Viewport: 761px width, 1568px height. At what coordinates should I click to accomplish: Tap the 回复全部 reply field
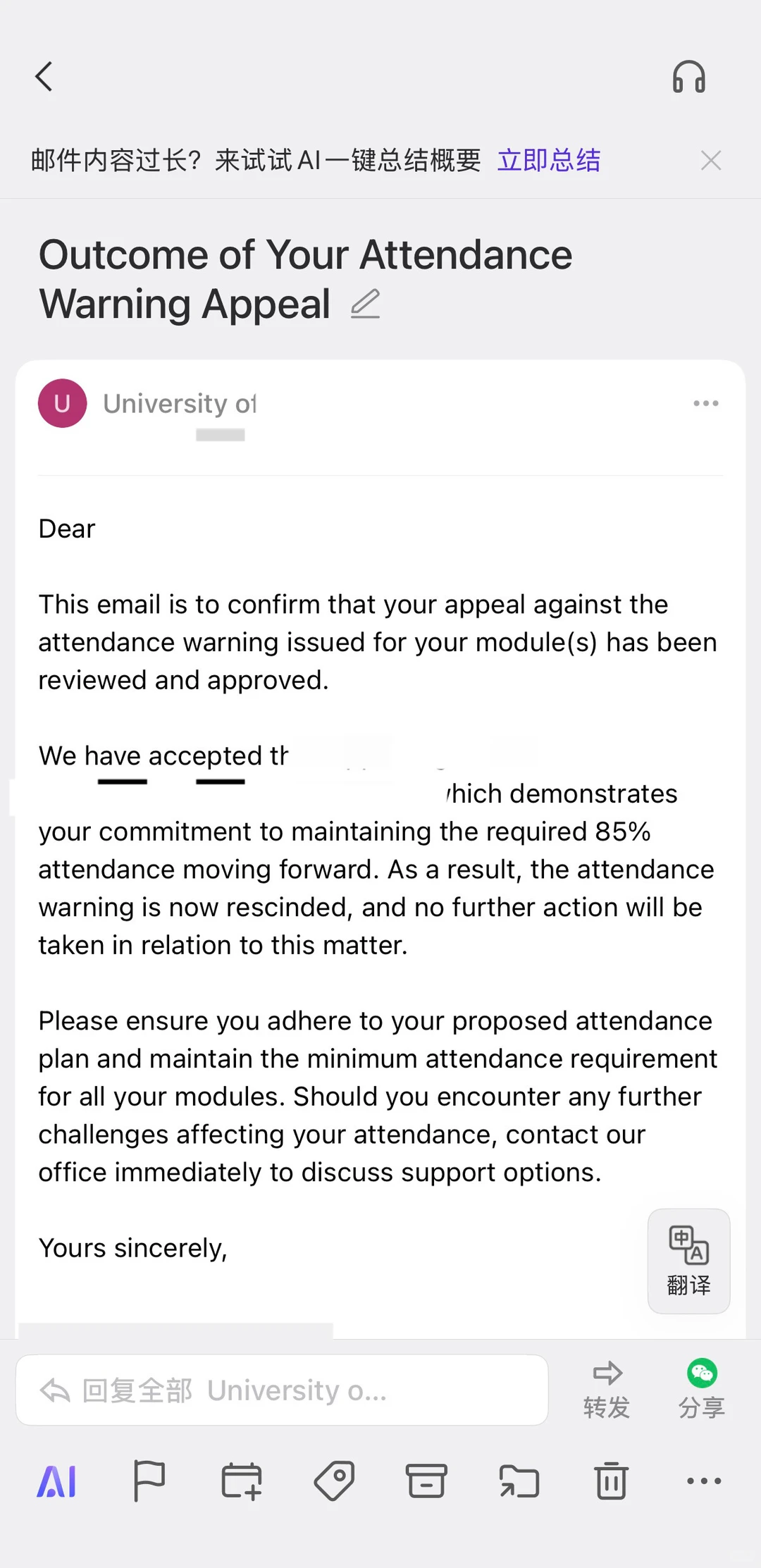coord(282,1390)
